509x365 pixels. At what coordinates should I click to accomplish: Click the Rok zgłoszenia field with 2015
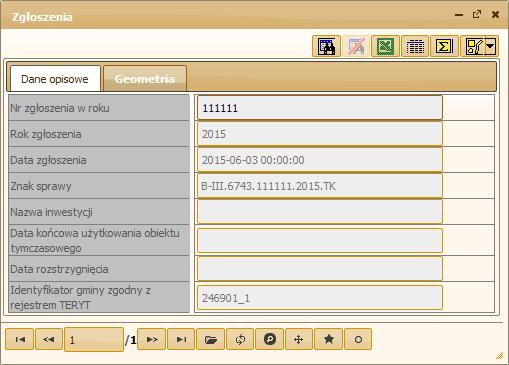coord(320,134)
